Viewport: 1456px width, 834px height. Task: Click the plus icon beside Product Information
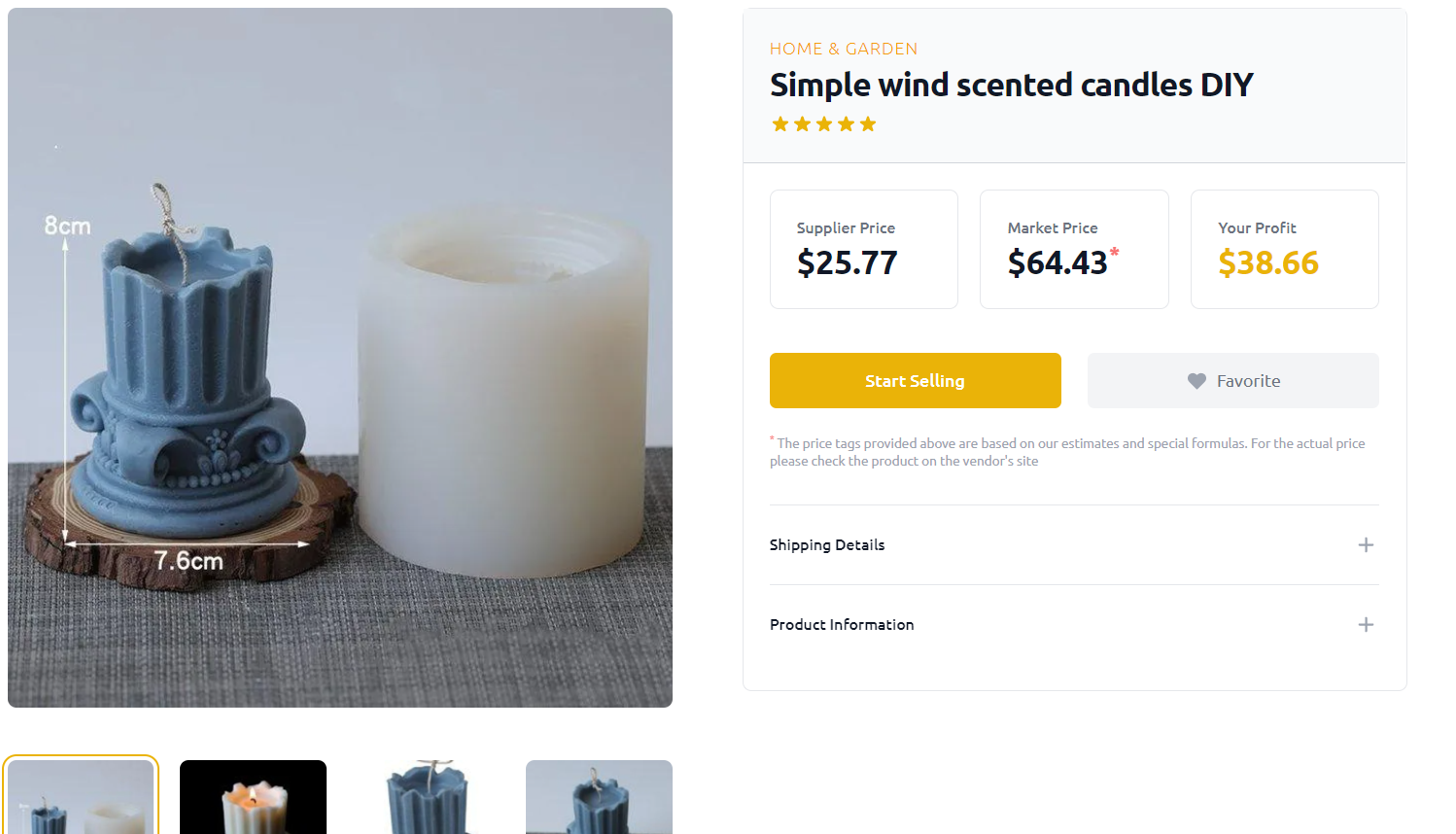[1366, 625]
